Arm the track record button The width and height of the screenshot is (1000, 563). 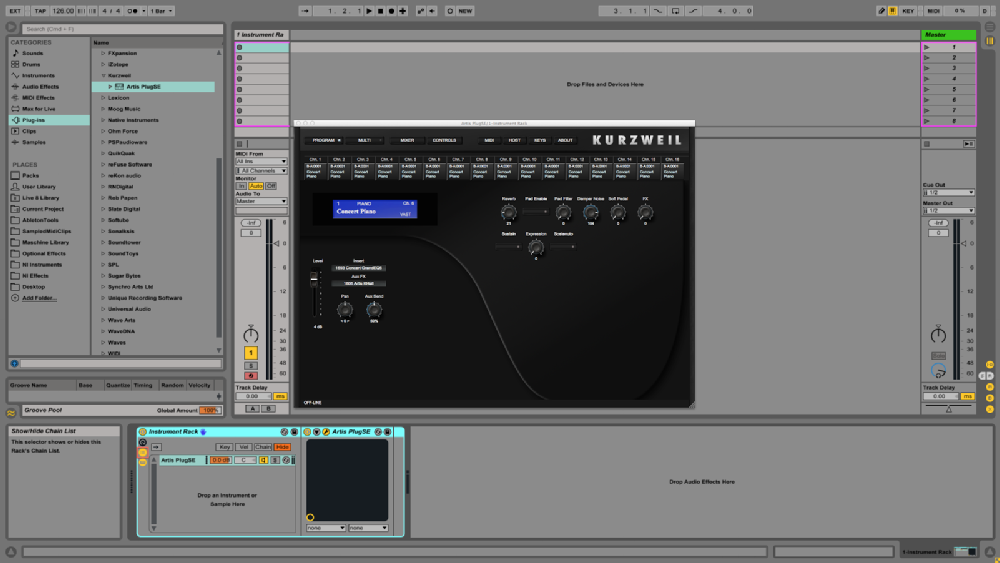pyautogui.click(x=250, y=375)
